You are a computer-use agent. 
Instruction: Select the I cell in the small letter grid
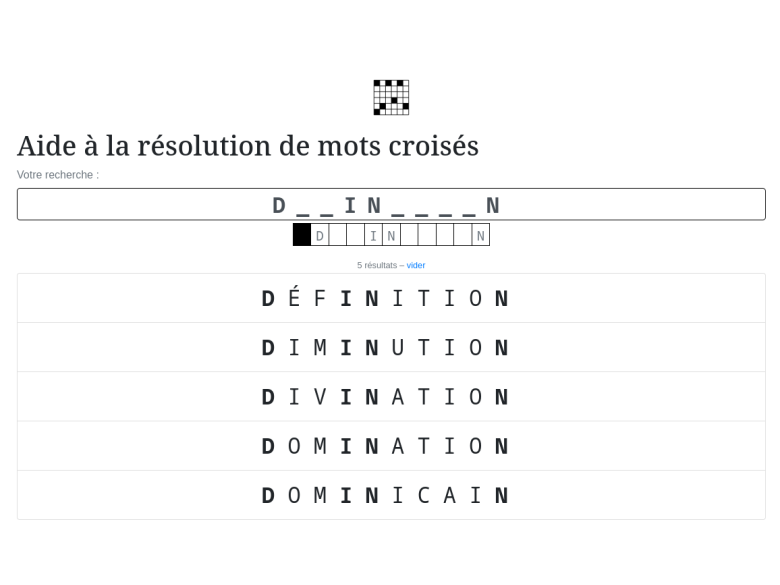[373, 235]
